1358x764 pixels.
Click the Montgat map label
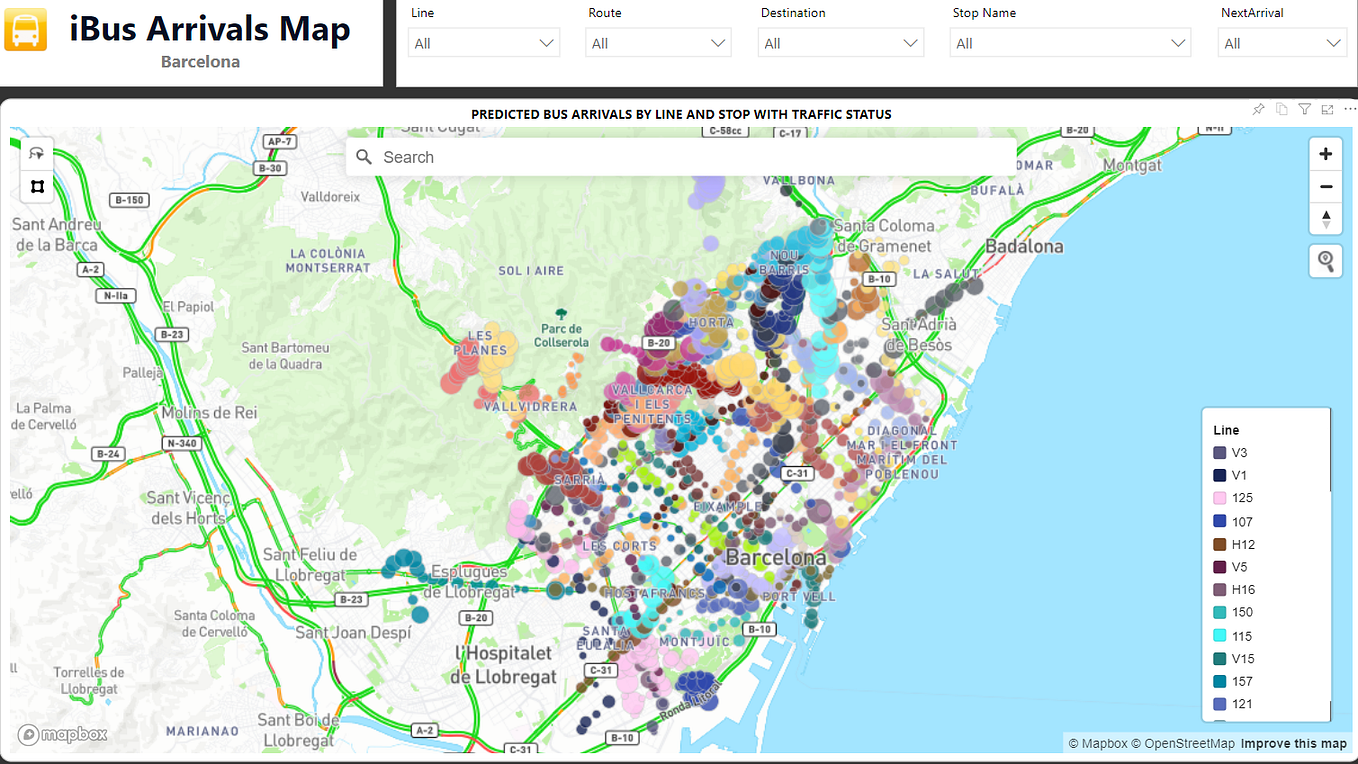1133,165
